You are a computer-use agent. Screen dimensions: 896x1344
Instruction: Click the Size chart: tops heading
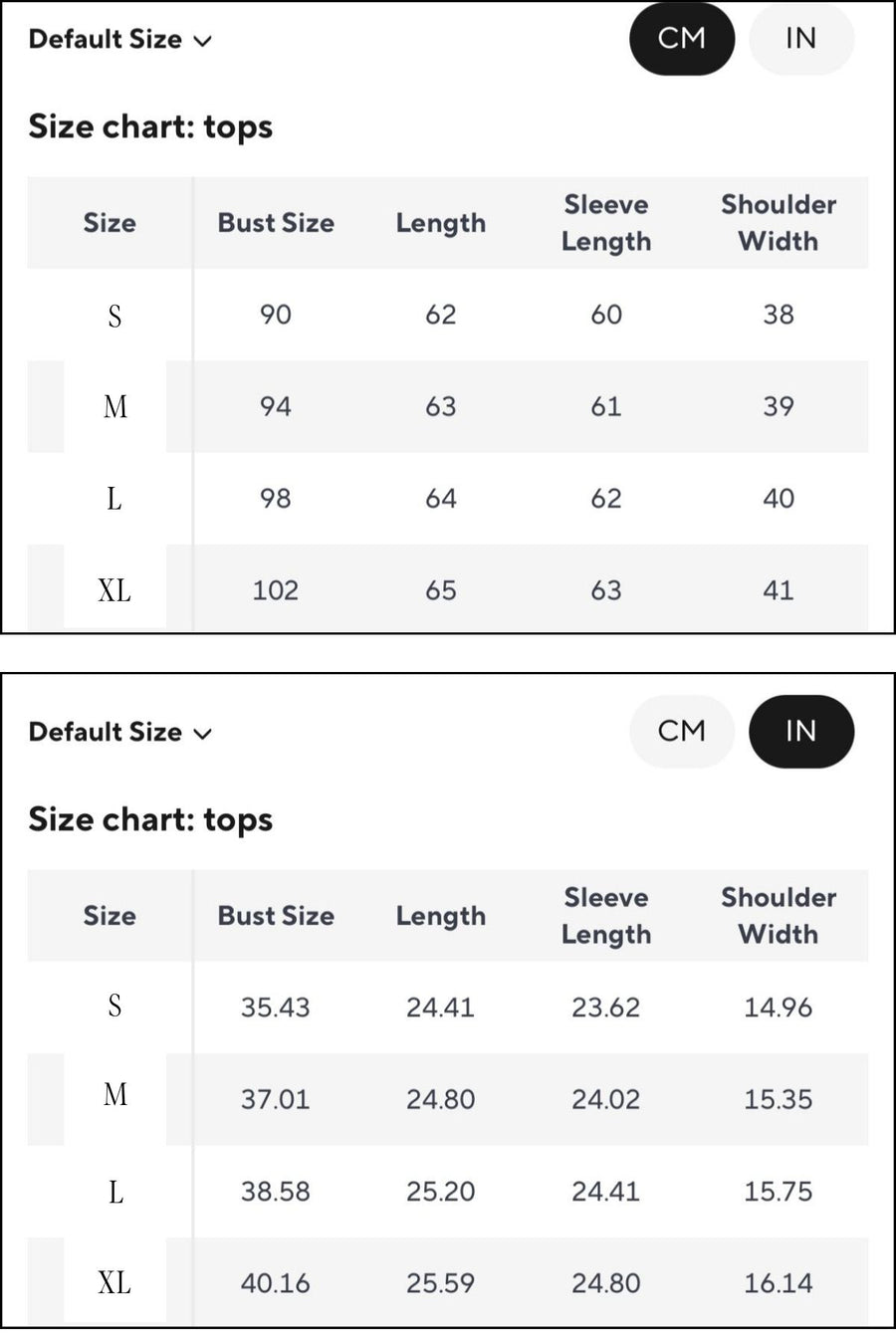150,125
